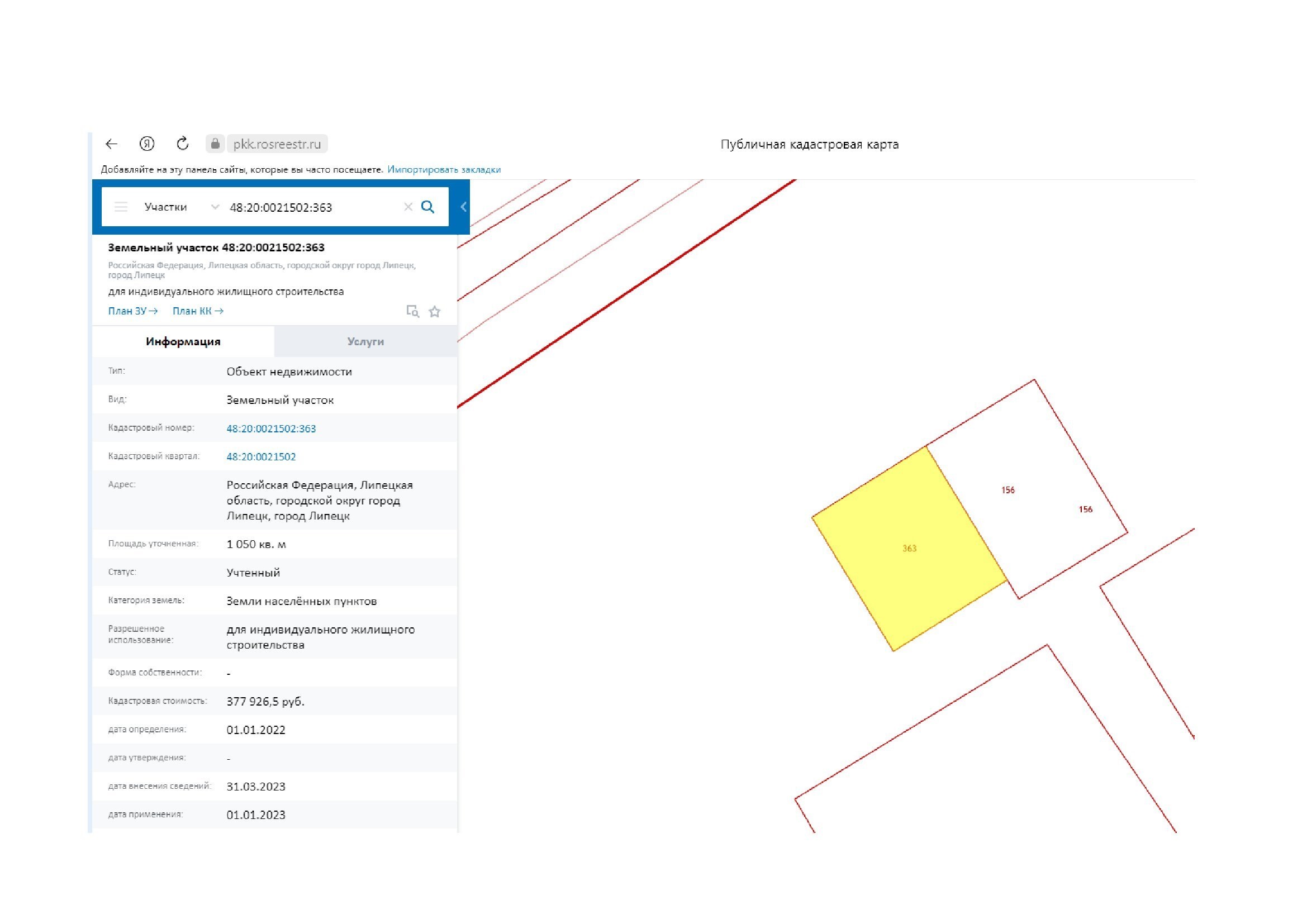
Task: Reload the page with refresh icon
Action: [x=182, y=144]
